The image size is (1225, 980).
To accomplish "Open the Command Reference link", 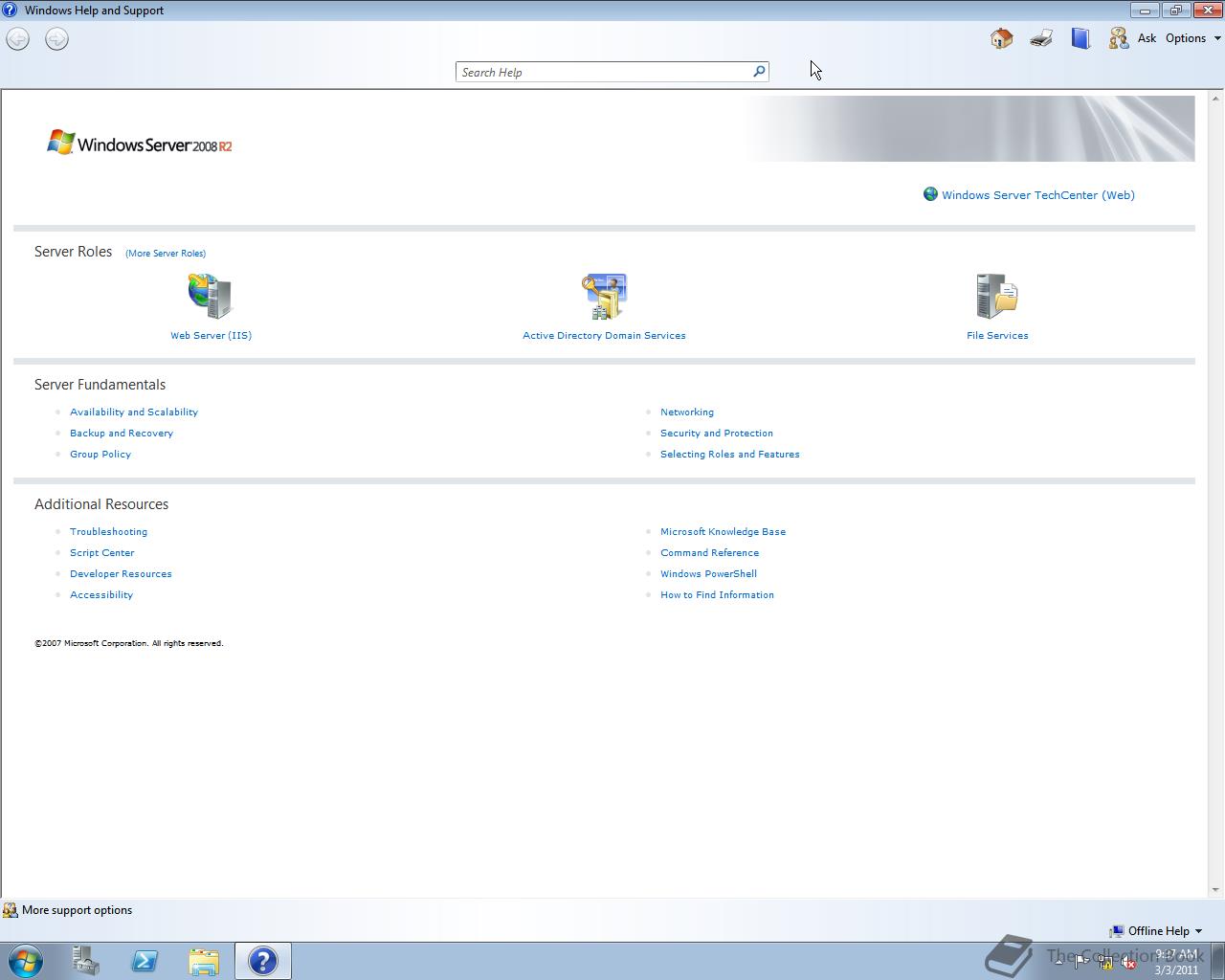I will click(x=709, y=553).
